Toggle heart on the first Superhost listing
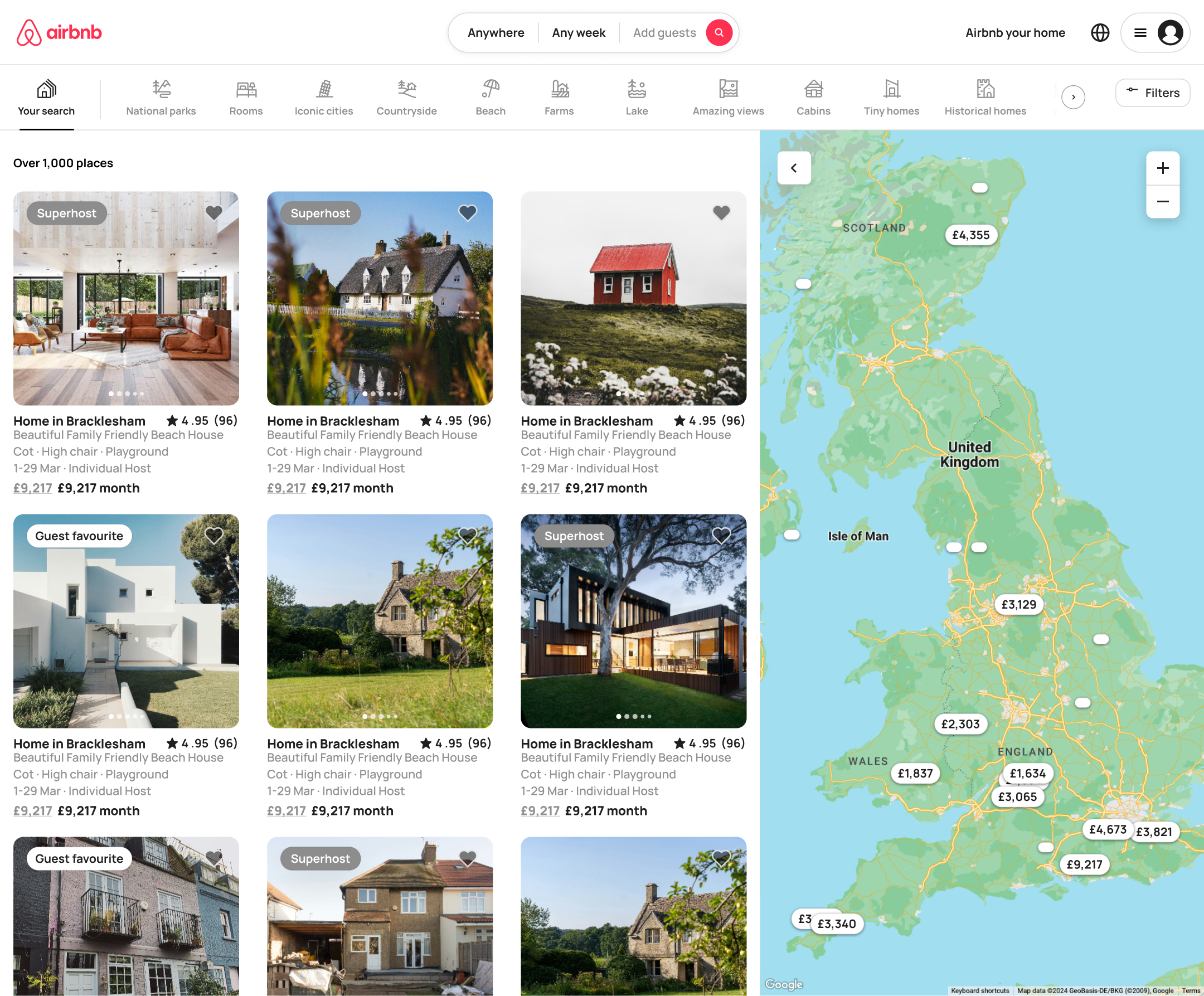Image resolution: width=1204 pixels, height=996 pixels. click(x=214, y=213)
